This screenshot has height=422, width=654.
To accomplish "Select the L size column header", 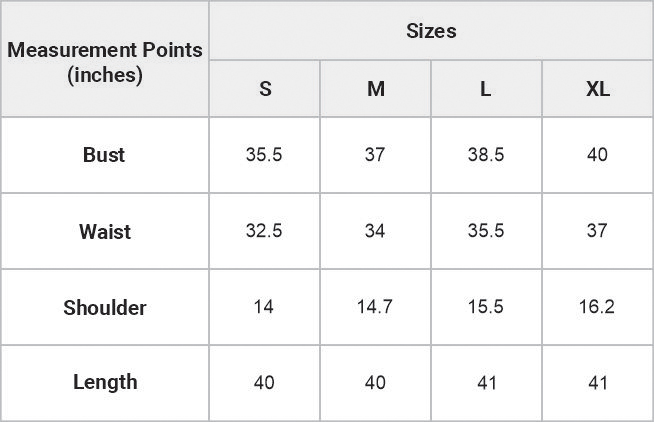I will pyautogui.click(x=486, y=88).
